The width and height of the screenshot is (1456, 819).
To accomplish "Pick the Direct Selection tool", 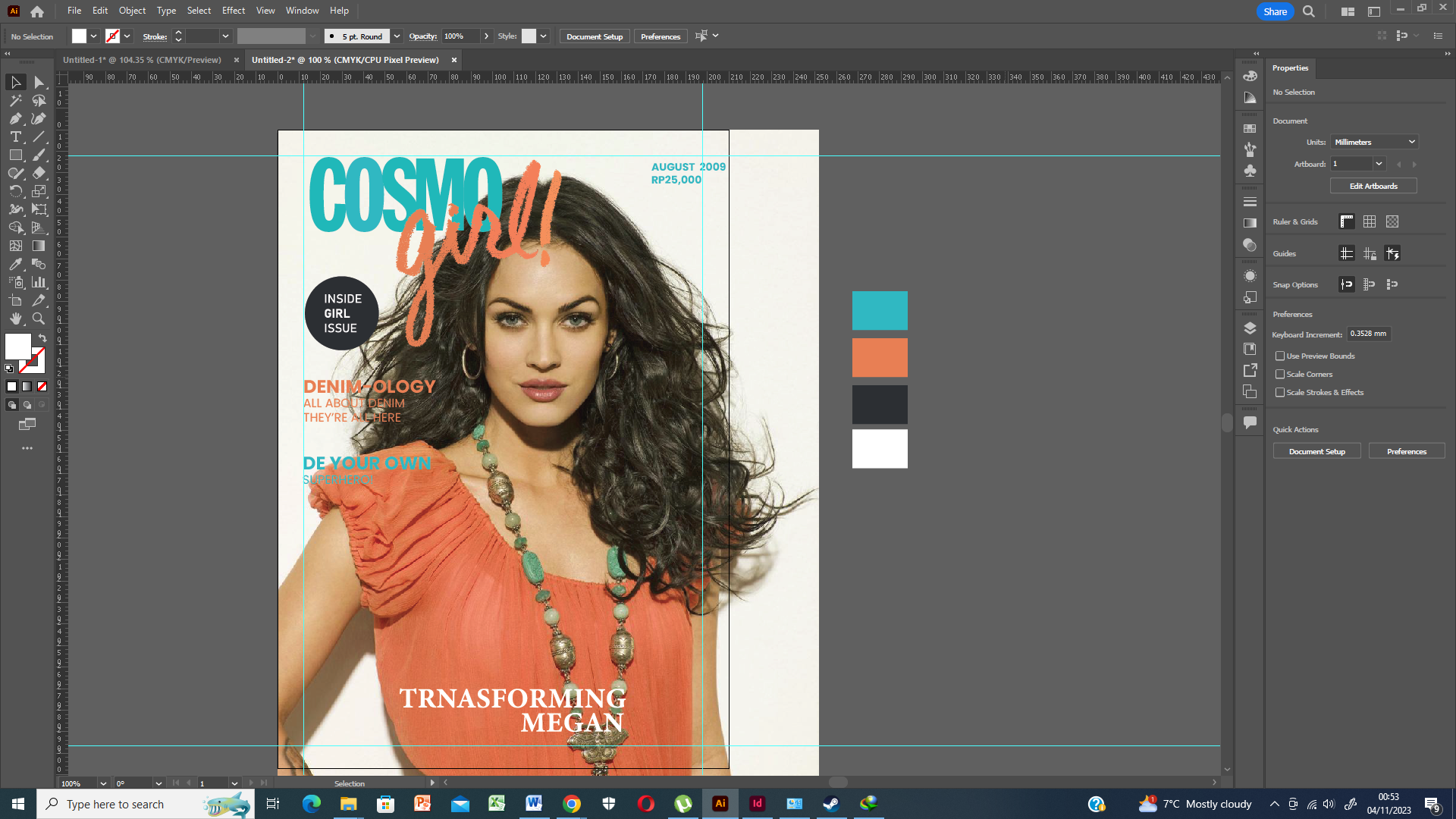I will [x=39, y=82].
